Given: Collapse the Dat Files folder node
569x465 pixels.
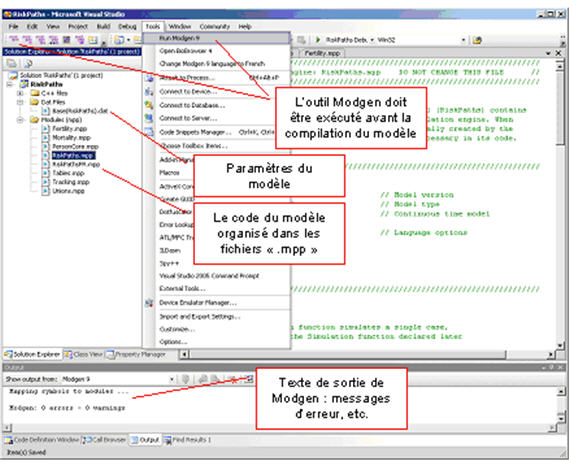Looking at the screenshot, I should click(20, 102).
